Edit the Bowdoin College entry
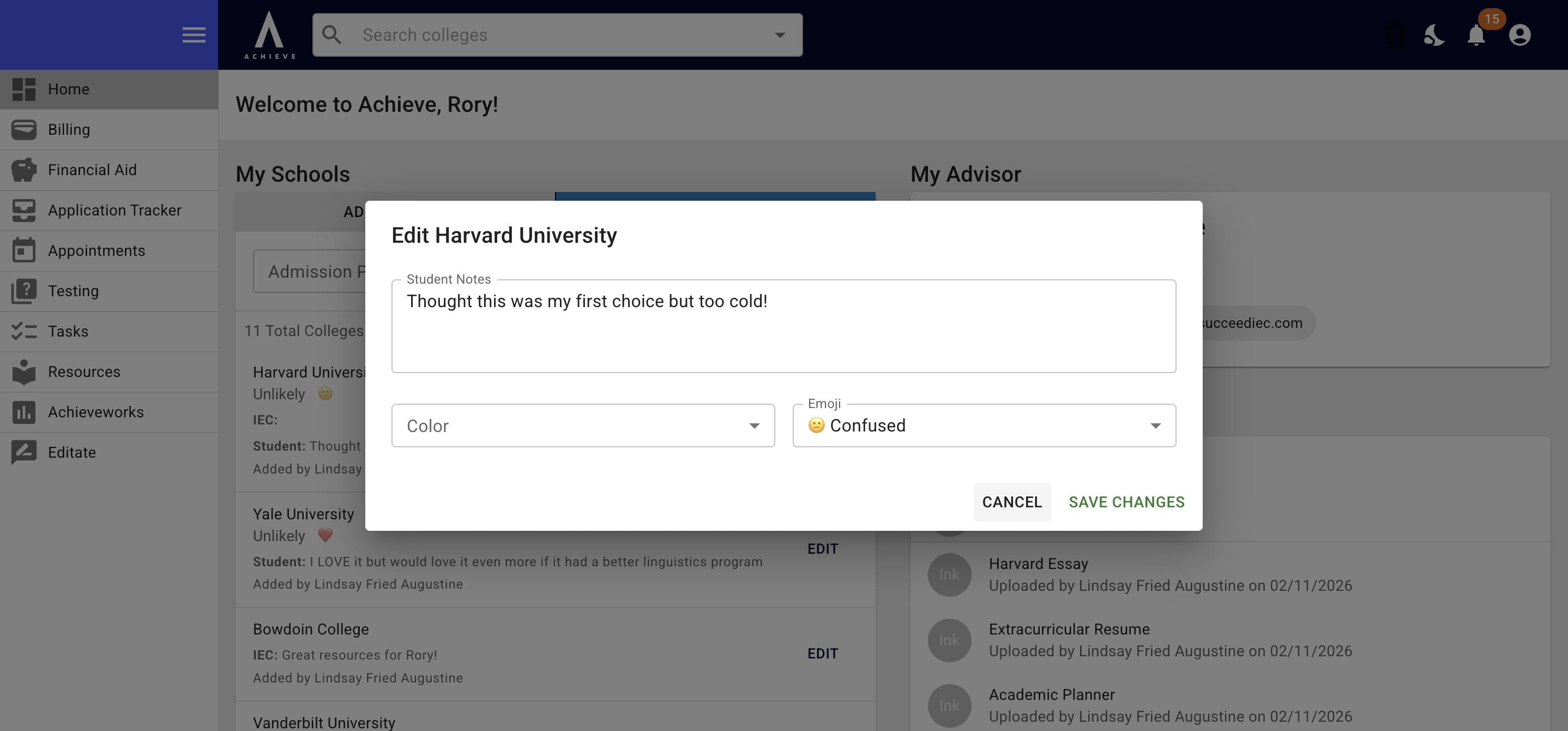Image resolution: width=1568 pixels, height=731 pixels. point(822,654)
